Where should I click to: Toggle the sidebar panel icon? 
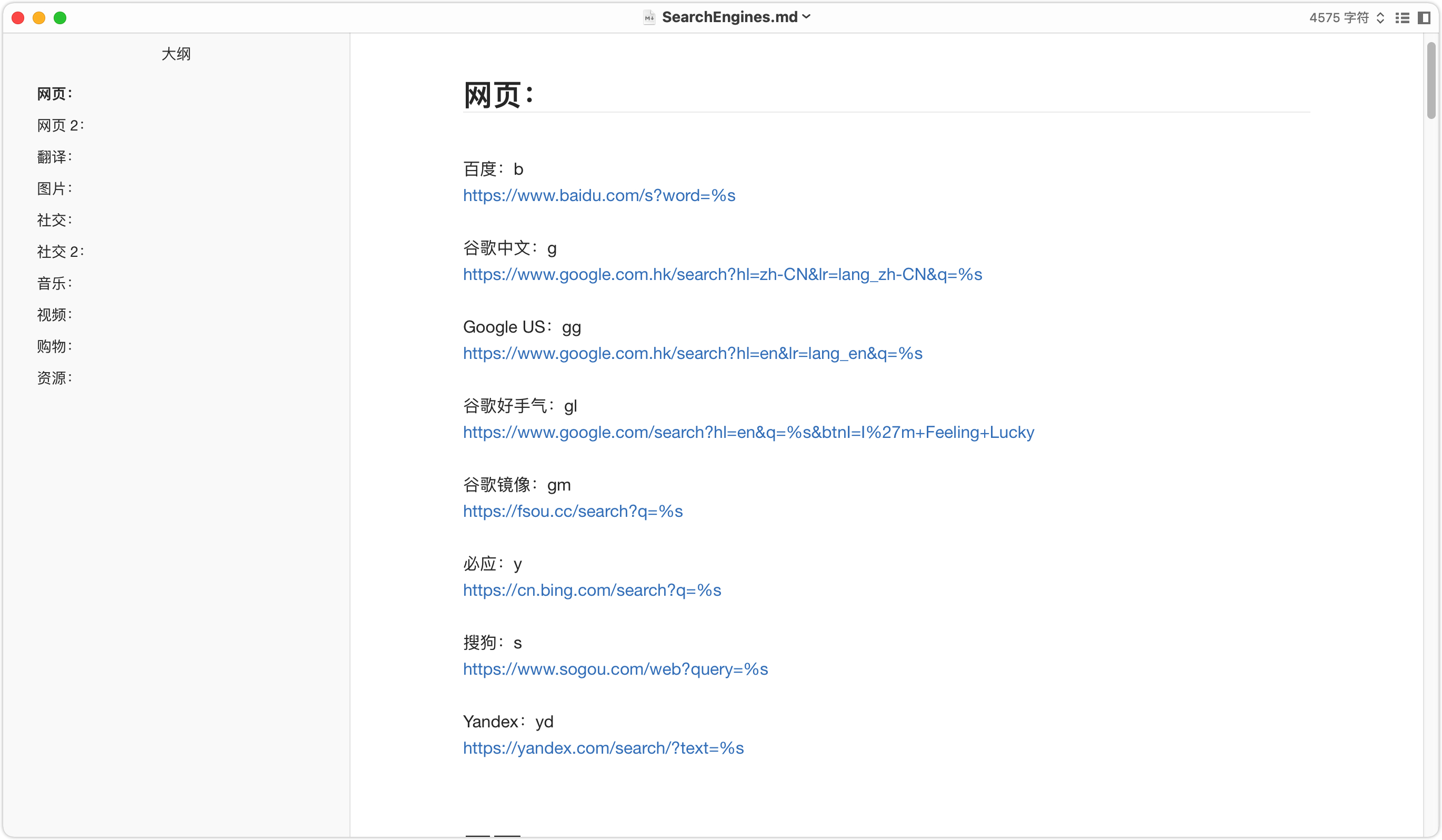(1424, 18)
